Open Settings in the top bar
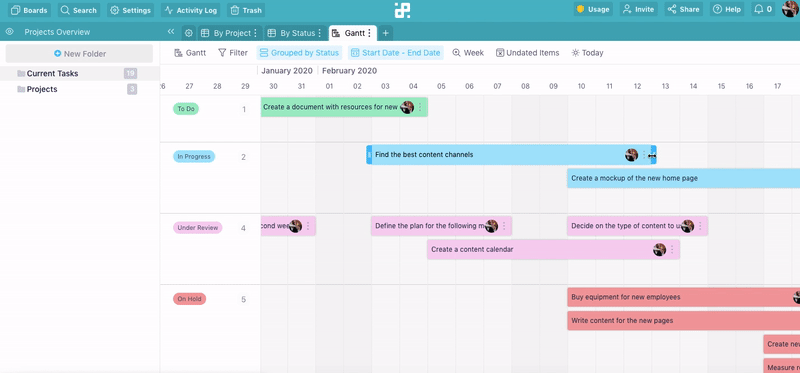 point(131,10)
